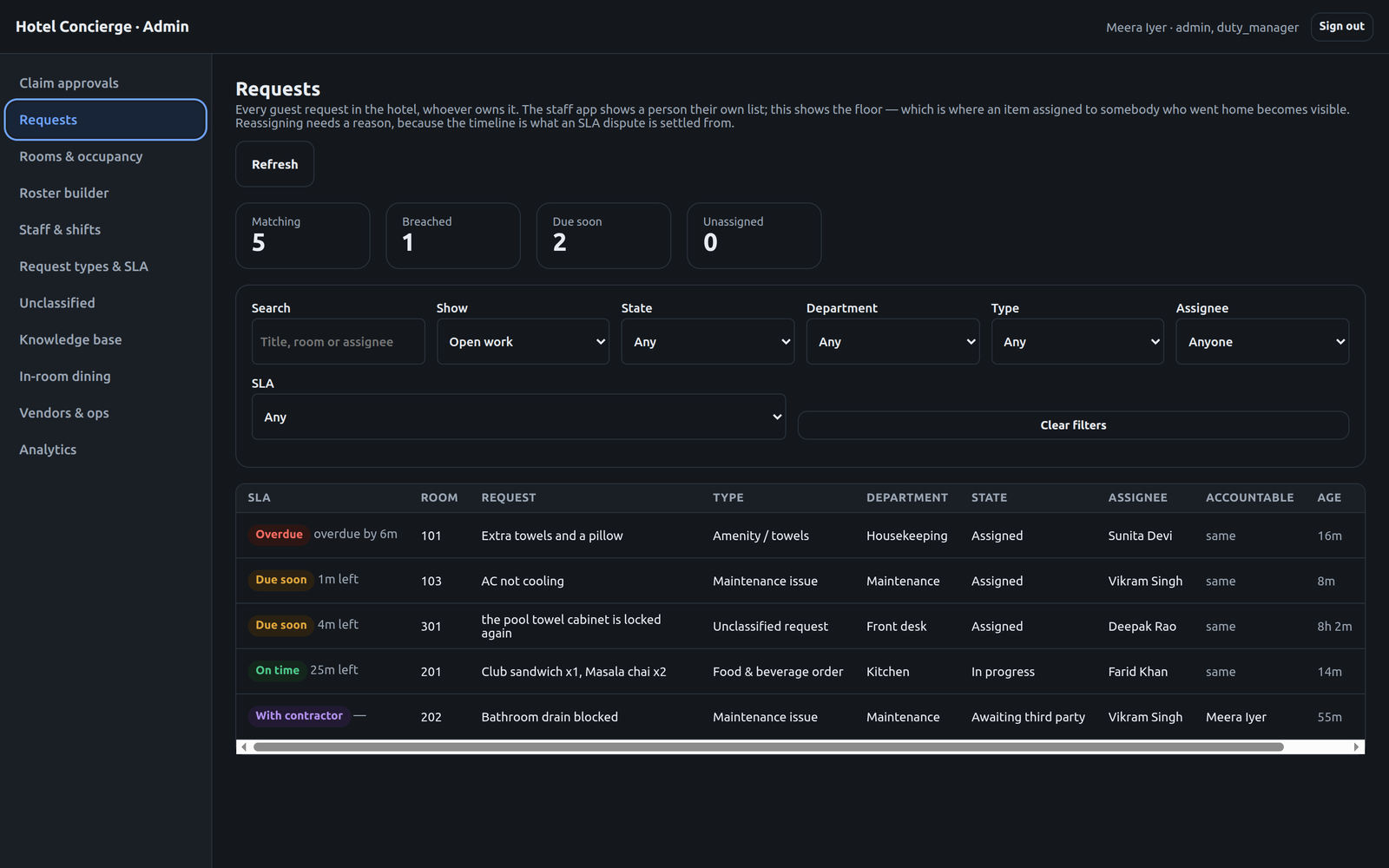Open In-room dining section
This screenshot has width=1389, height=868.
tap(105, 376)
